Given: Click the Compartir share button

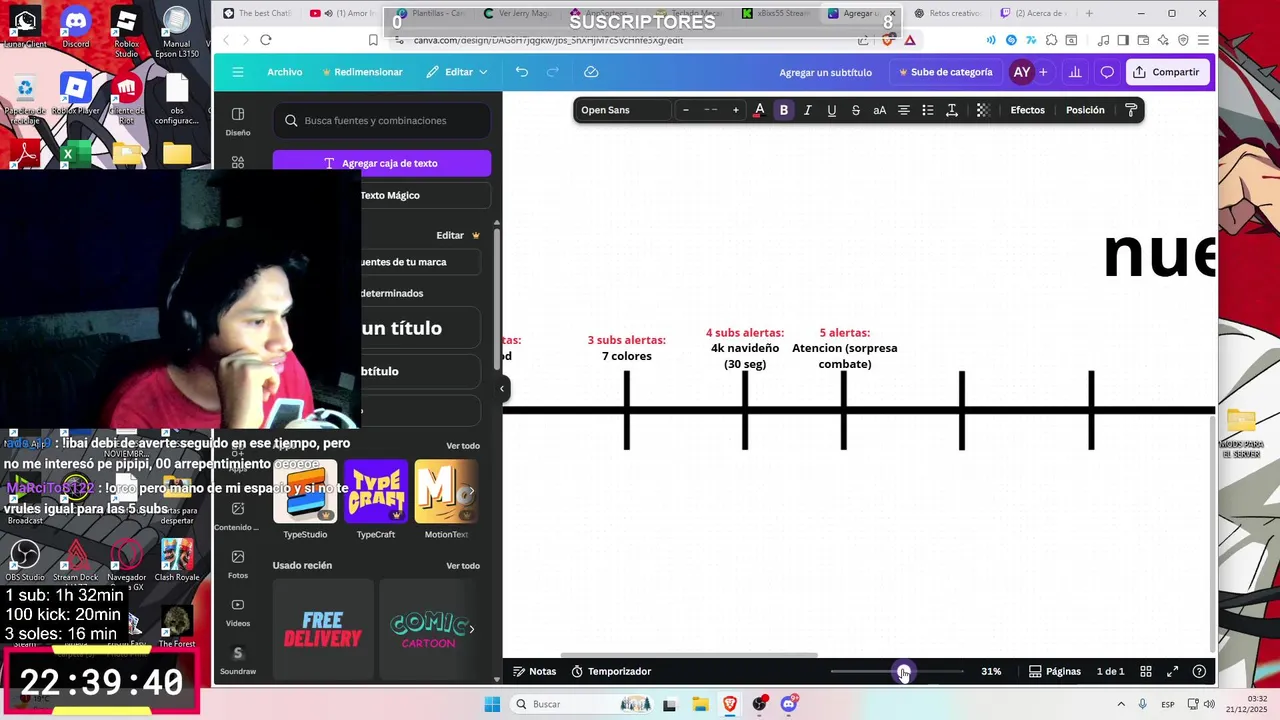Looking at the screenshot, I should [x=1165, y=72].
